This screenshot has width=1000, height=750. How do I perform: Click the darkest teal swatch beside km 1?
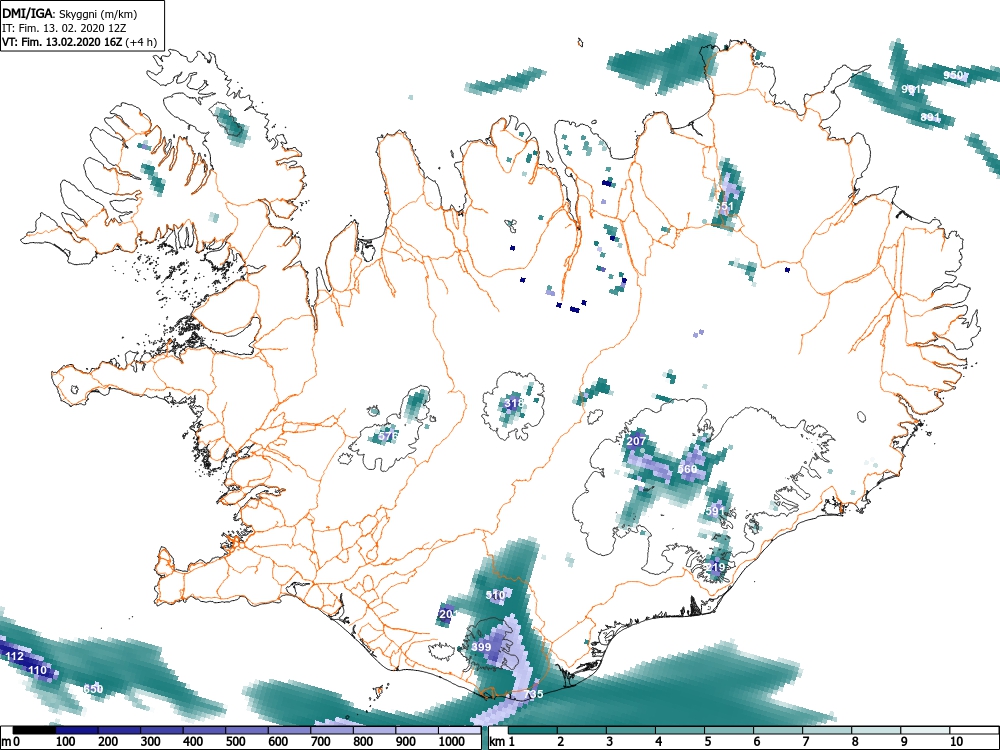533,730
